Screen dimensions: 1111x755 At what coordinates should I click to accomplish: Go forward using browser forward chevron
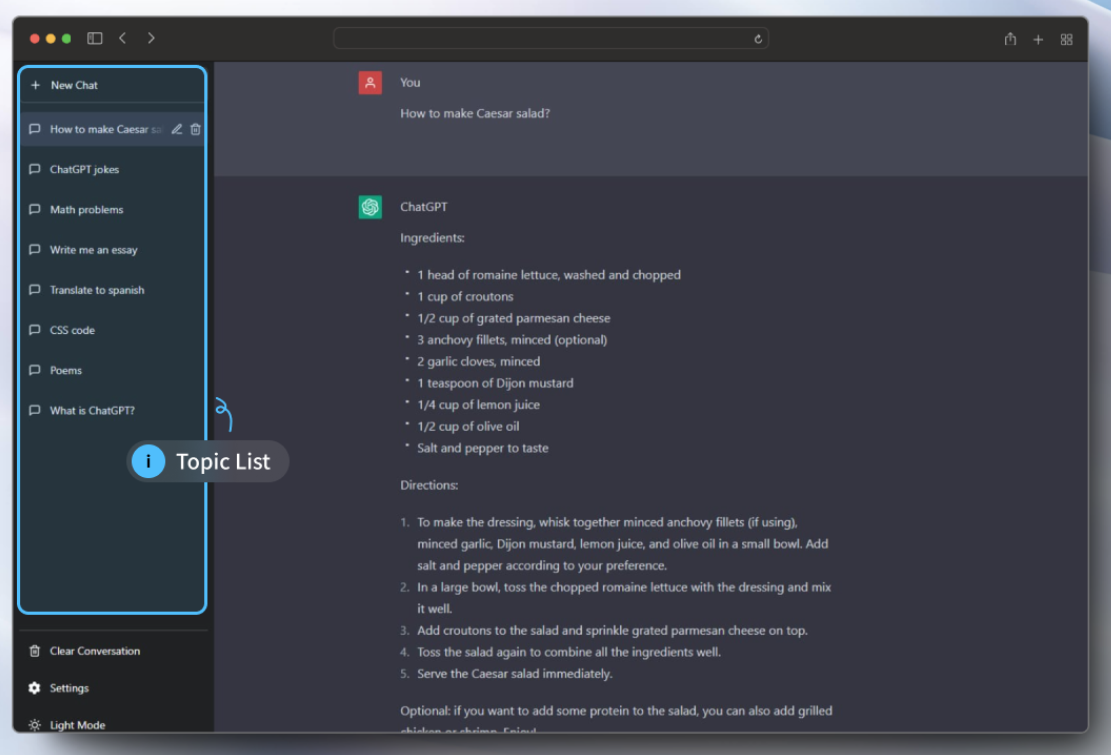point(151,38)
